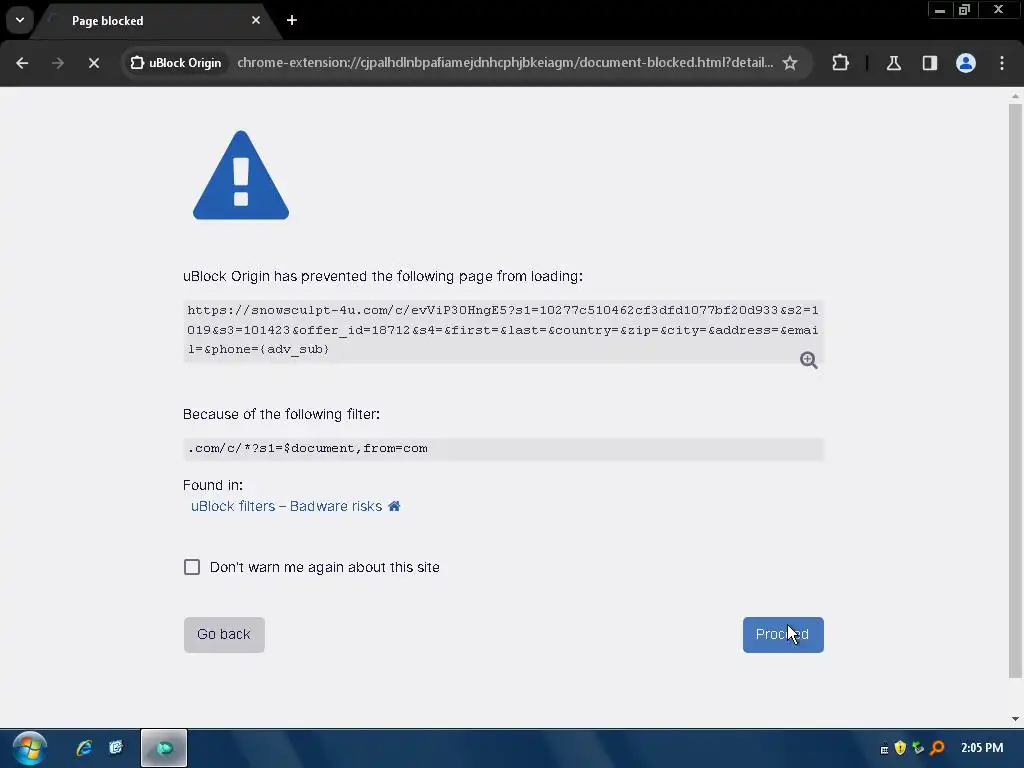Viewport: 1024px width, 768px height.
Task: Bookmark this page with the star icon
Action: click(790, 63)
